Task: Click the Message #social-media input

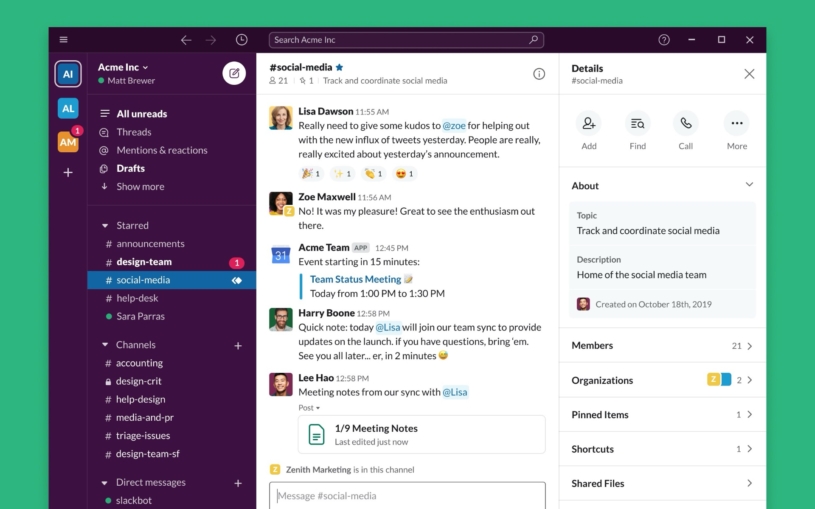Action: (408, 495)
